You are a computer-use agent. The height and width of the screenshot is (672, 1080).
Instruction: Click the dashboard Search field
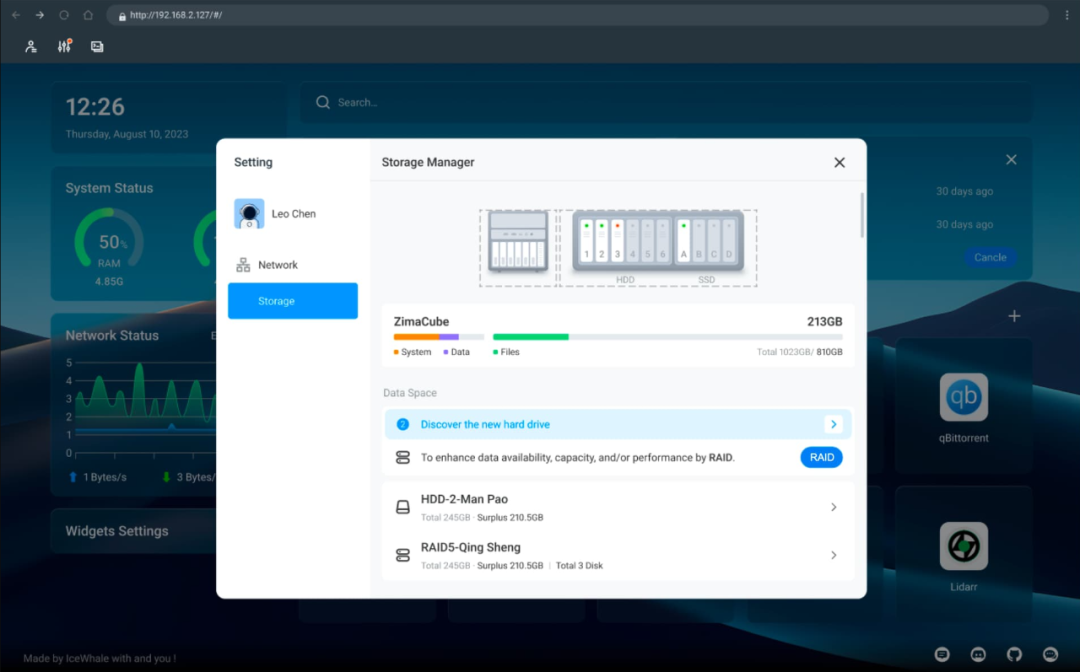(x=660, y=102)
